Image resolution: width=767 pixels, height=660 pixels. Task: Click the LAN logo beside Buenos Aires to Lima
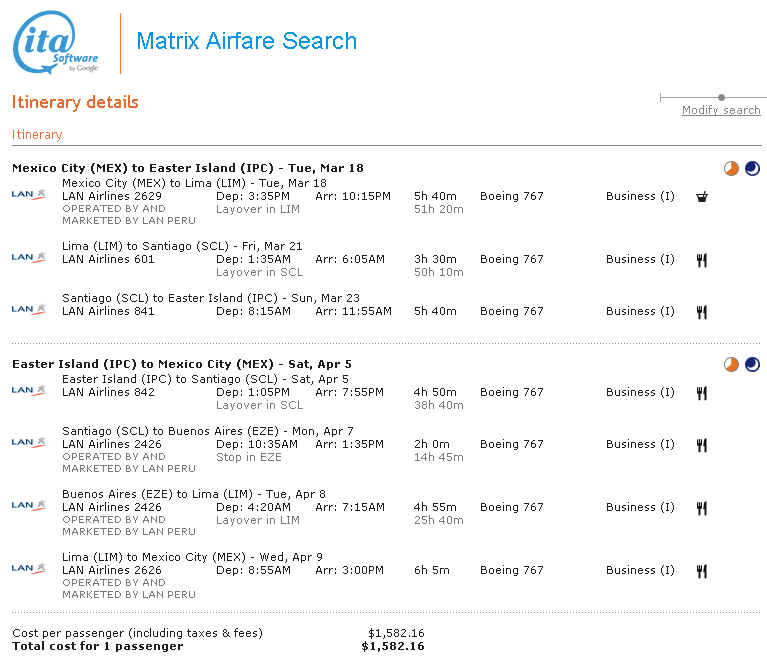(29, 505)
